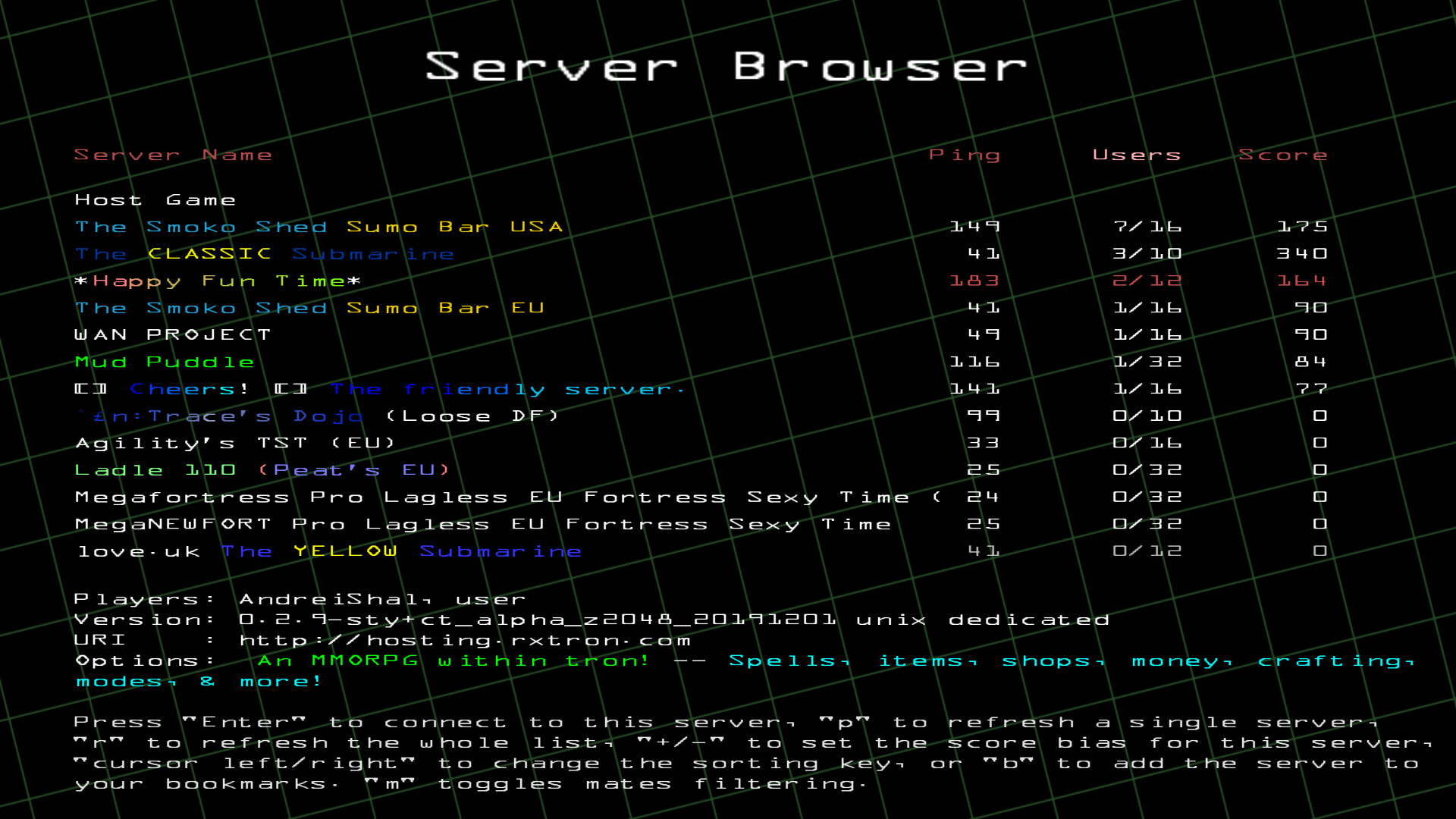Select the "Mud Puddle" server

(x=164, y=362)
